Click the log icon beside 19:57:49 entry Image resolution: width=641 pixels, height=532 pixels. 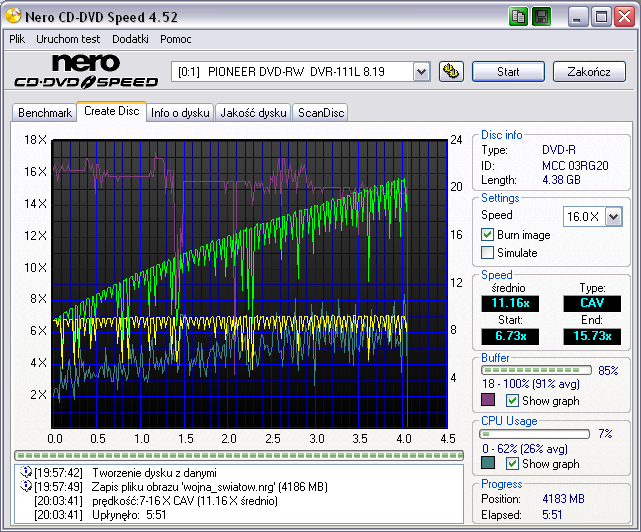pyautogui.click(x=26, y=486)
